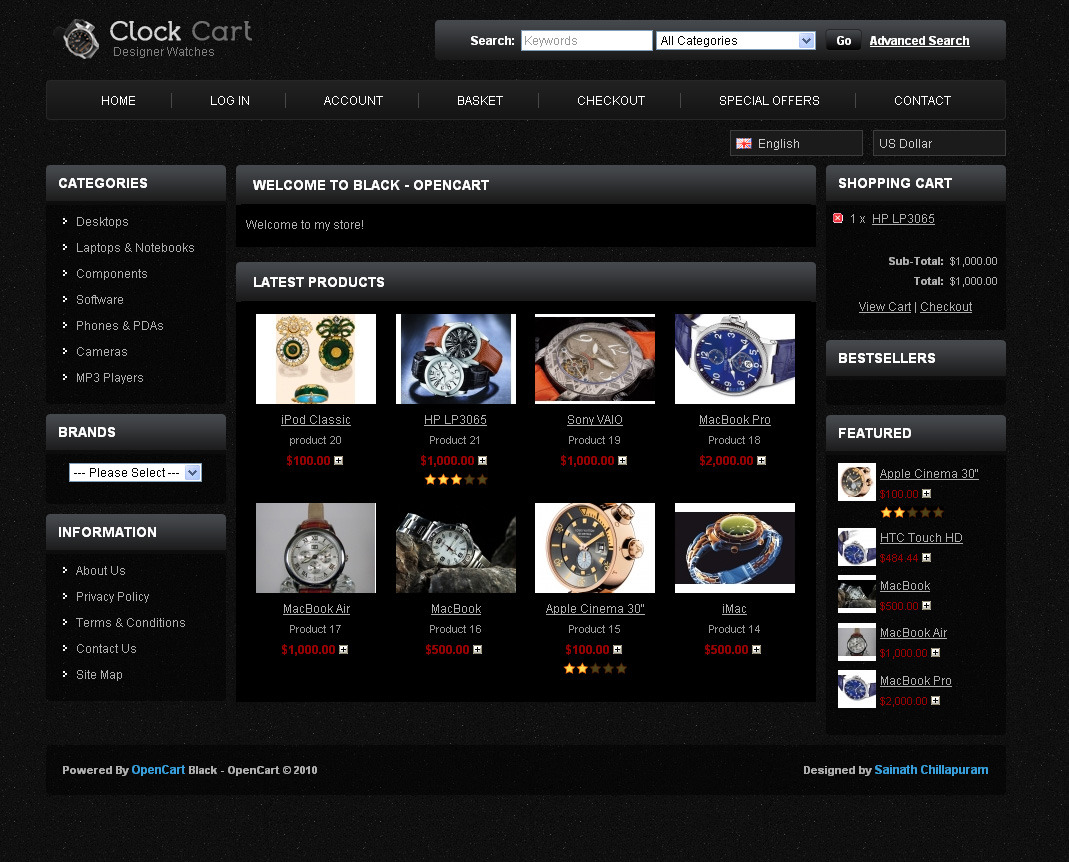Click the Go search button
Image resolution: width=1069 pixels, height=862 pixels.
tap(843, 41)
